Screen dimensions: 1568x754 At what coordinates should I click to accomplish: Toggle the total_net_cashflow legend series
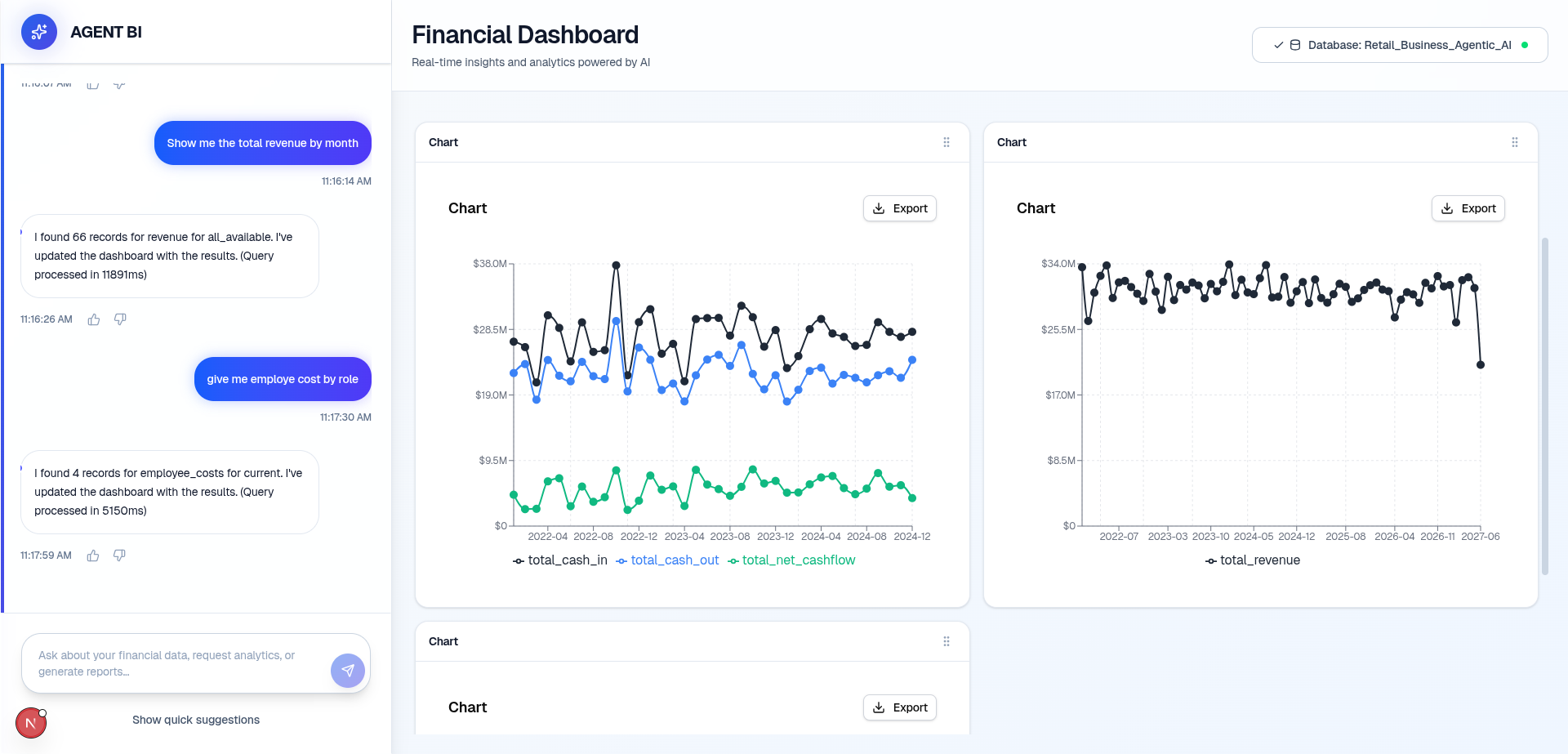(791, 560)
